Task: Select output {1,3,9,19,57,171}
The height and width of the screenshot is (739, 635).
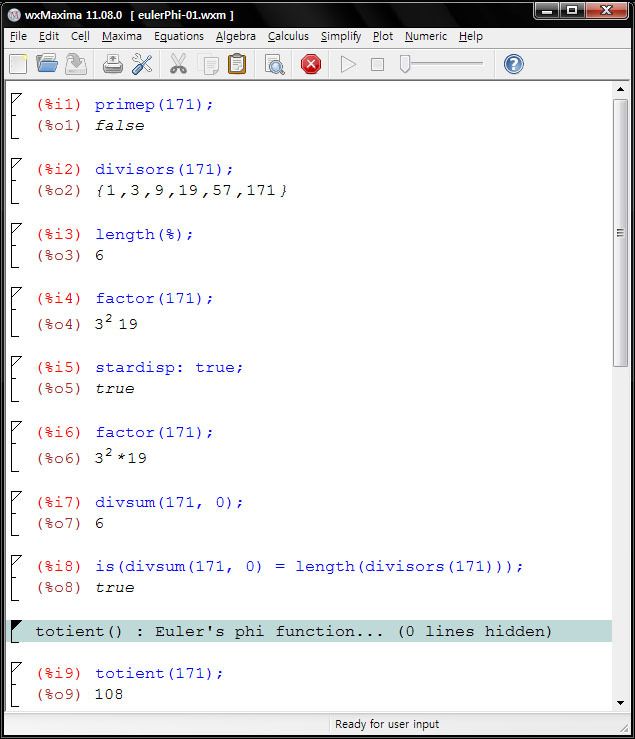Action: coord(191,190)
